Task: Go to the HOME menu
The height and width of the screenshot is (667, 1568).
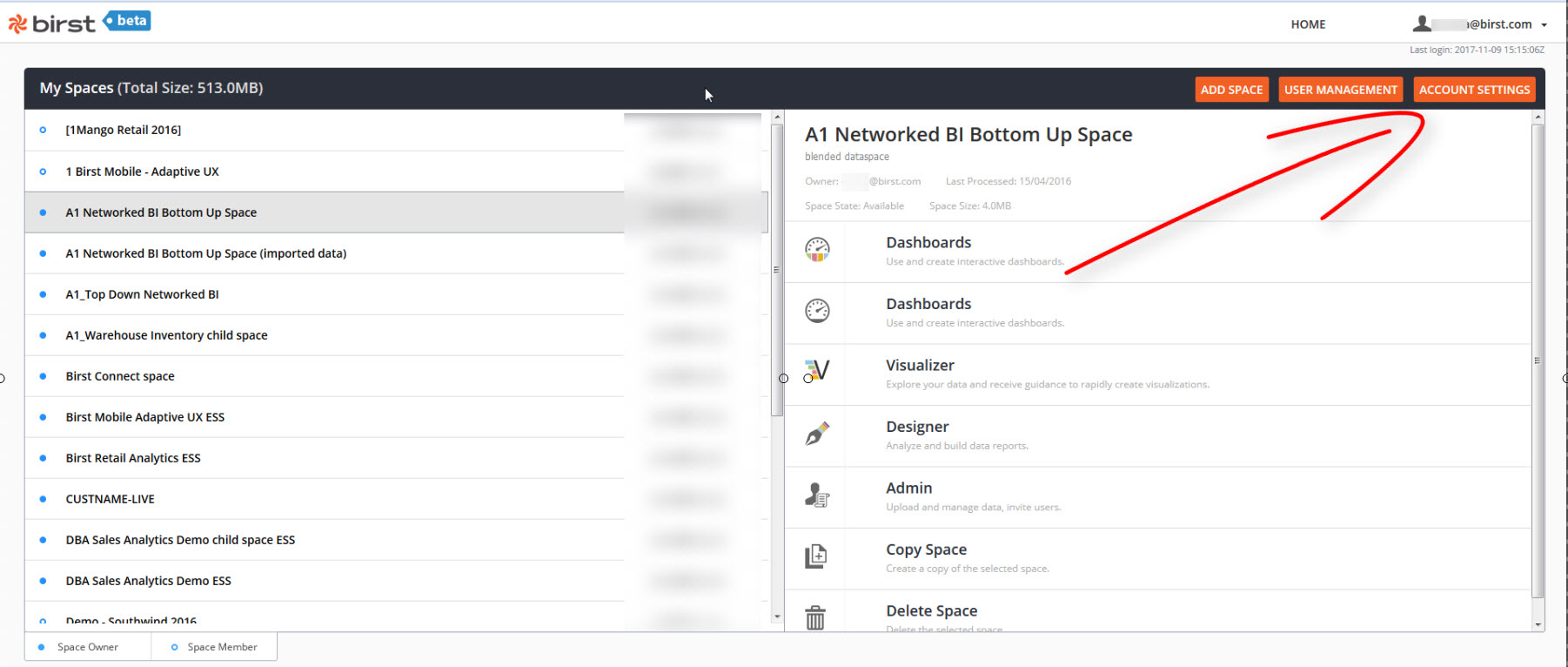Action: point(1308,24)
